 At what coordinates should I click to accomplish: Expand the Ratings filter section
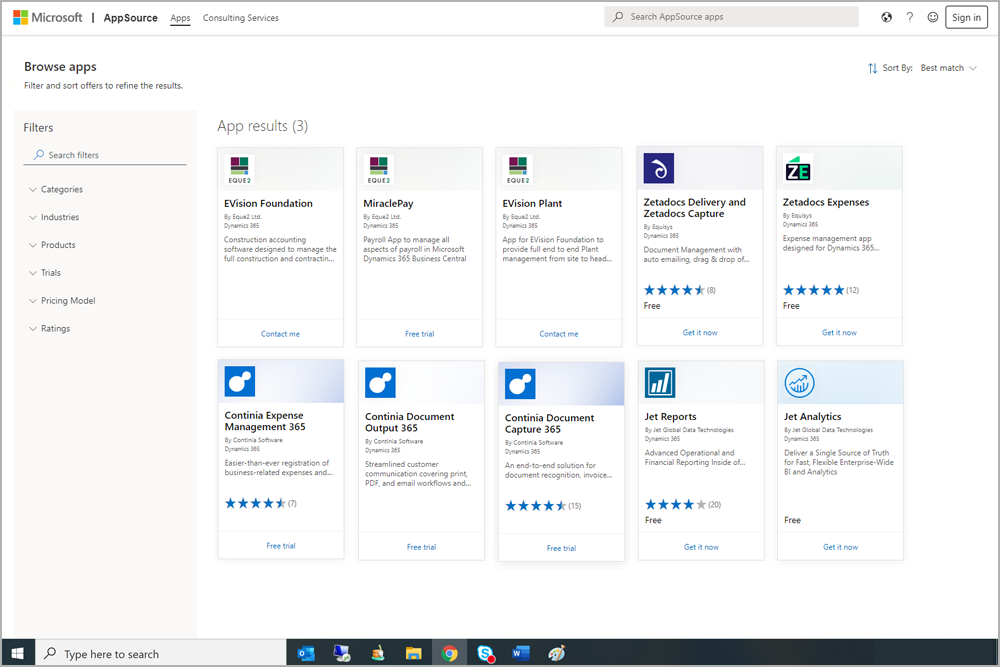[56, 328]
